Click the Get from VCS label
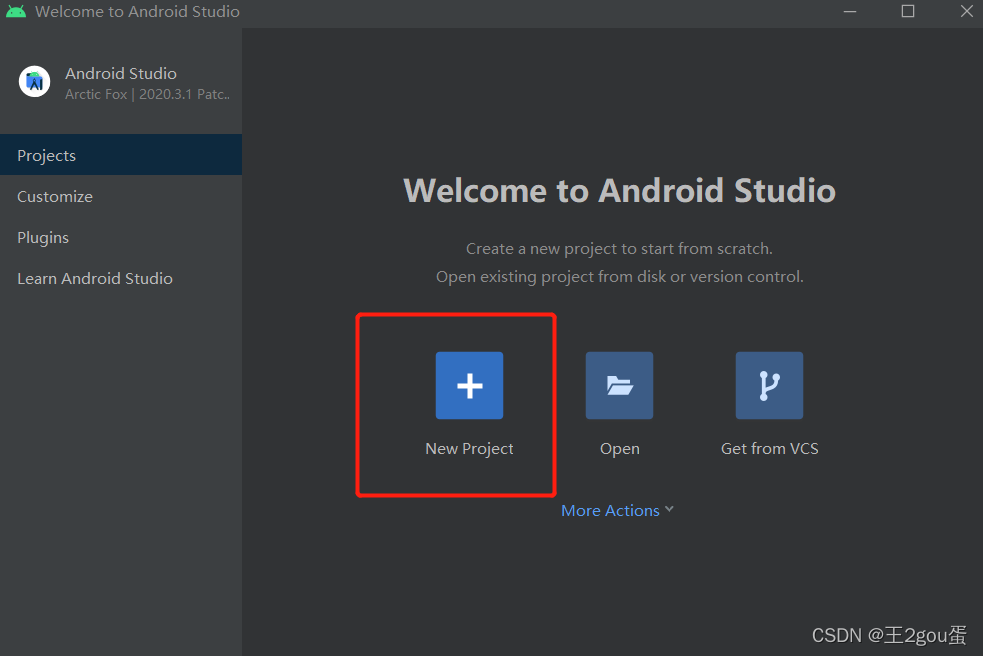983x656 pixels. pos(769,448)
